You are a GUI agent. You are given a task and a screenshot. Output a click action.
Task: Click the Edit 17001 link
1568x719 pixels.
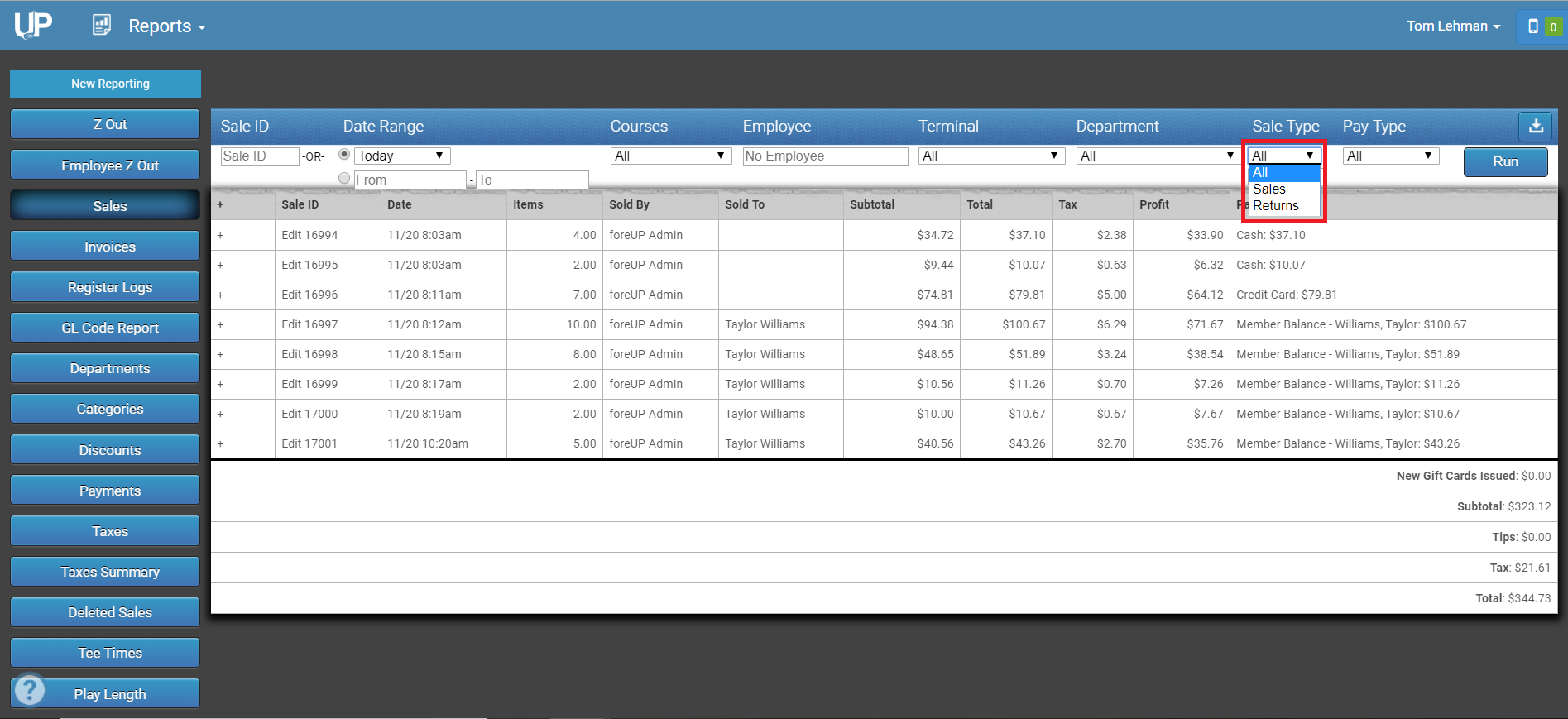[309, 443]
